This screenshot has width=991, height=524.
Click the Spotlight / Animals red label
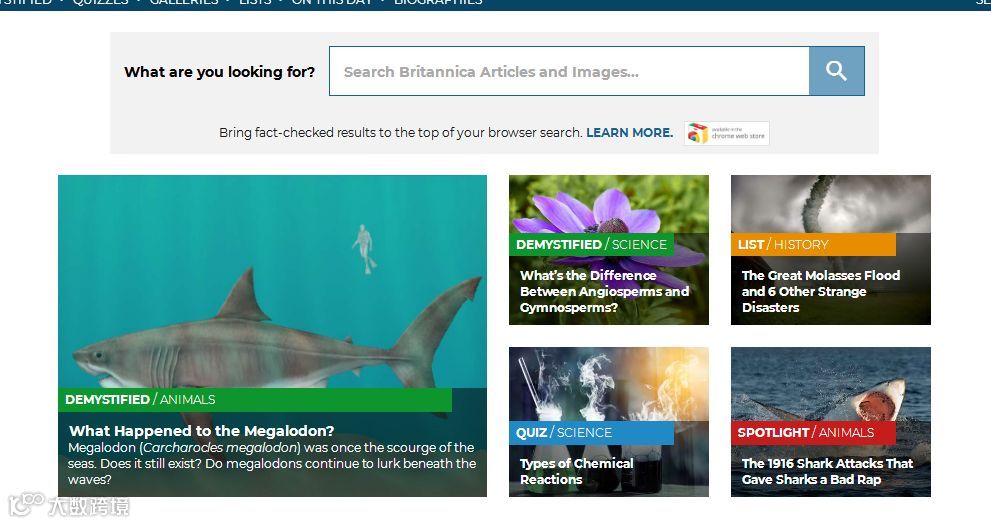click(x=813, y=432)
